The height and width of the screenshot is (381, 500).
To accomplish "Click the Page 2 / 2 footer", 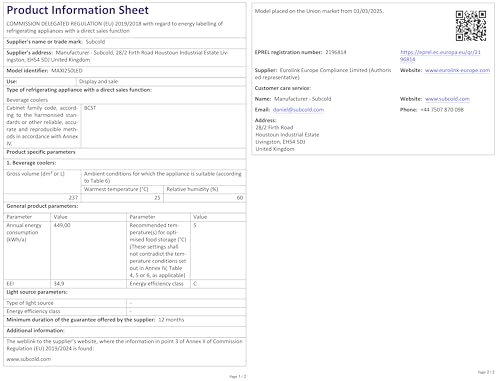I will tap(486, 372).
